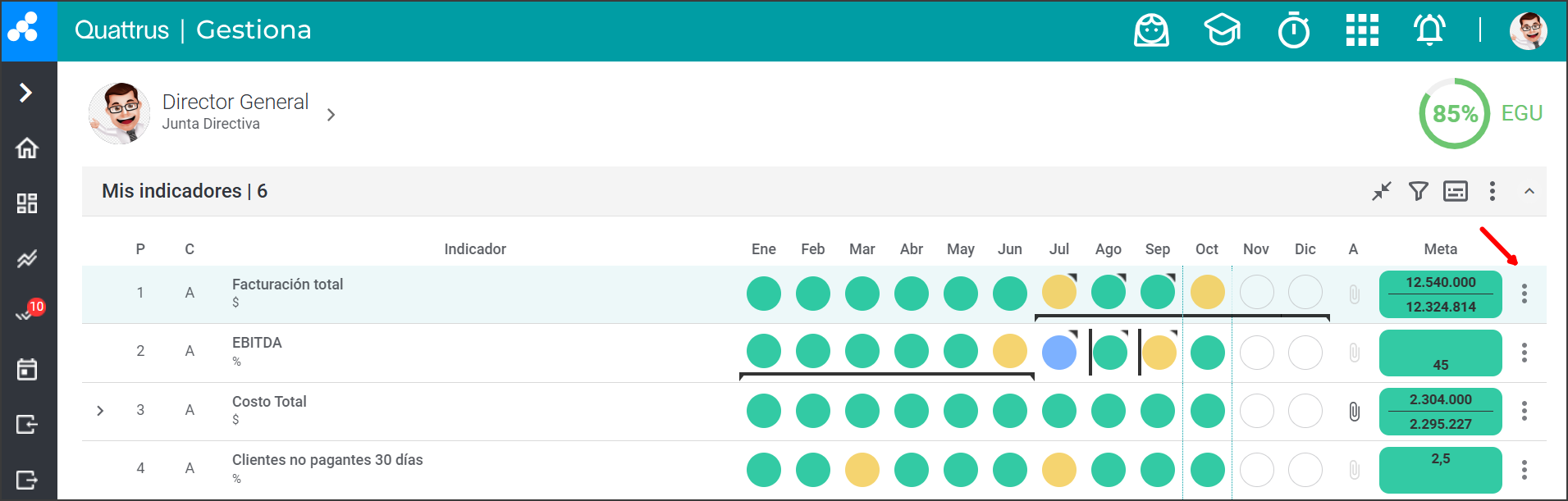The height and width of the screenshot is (501, 1568).
Task: Open the notifications bell icon
Action: click(1429, 31)
